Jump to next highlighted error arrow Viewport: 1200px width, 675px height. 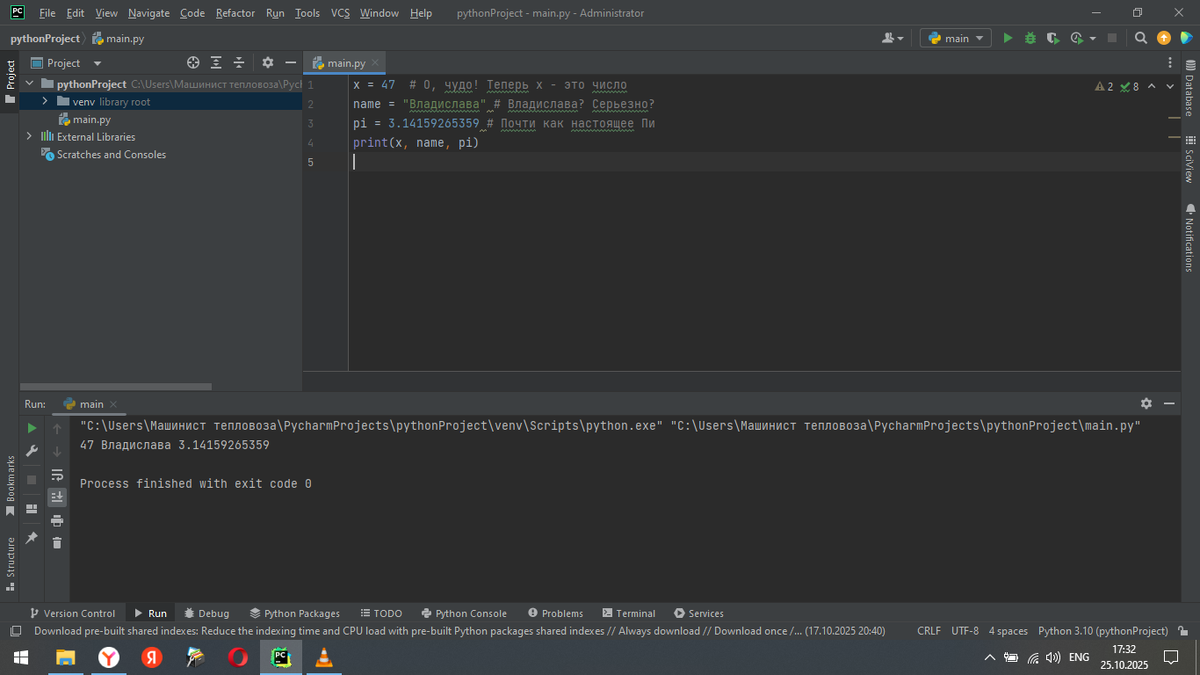[1170, 87]
